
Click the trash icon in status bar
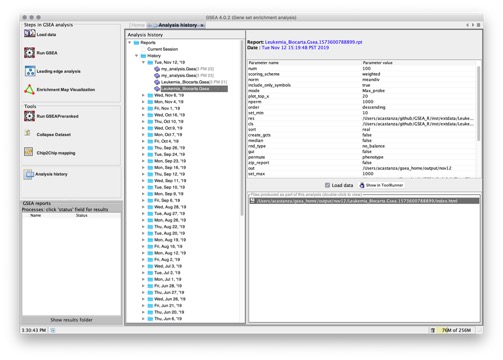click(433, 330)
